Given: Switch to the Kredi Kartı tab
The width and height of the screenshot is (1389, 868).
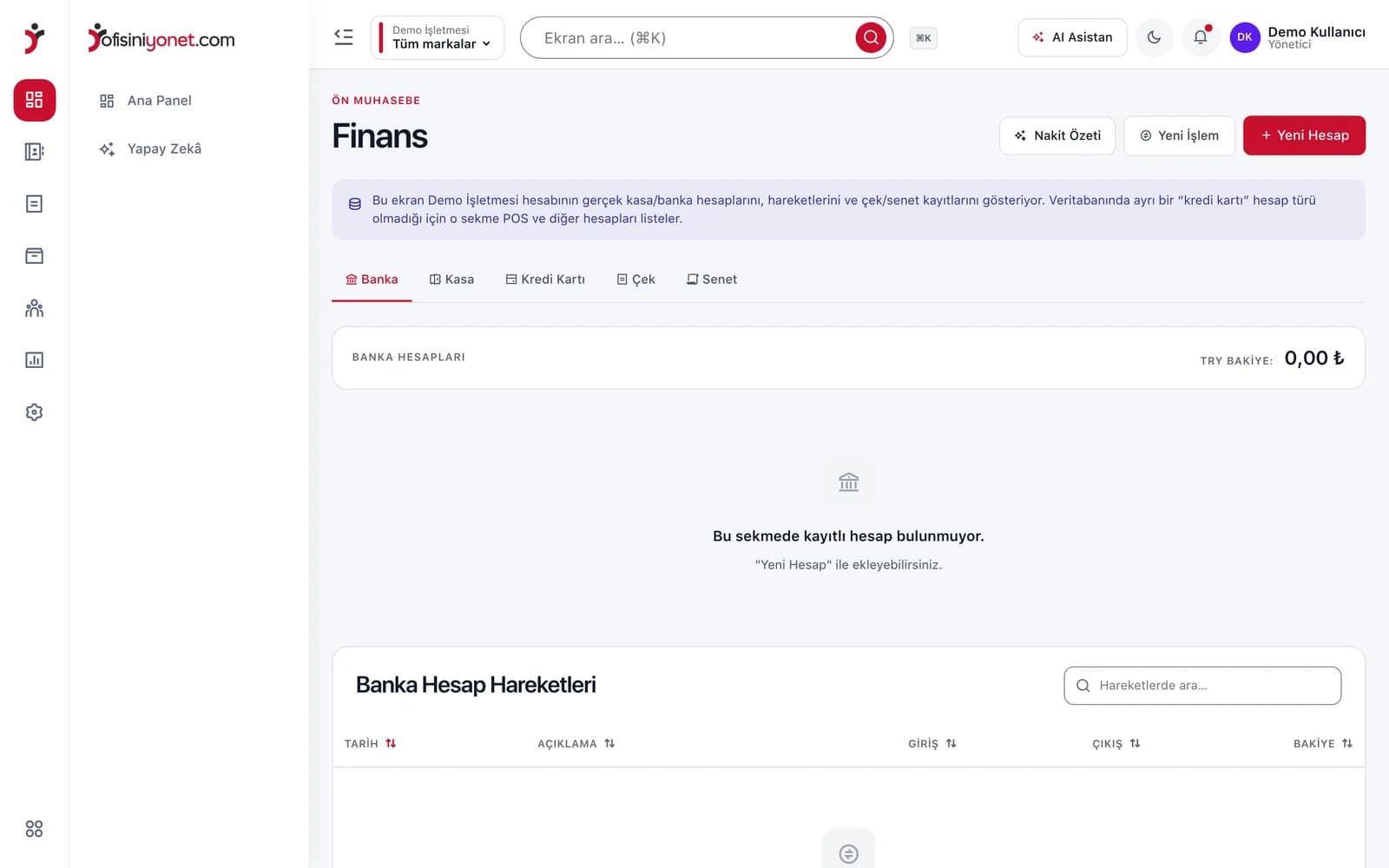Looking at the screenshot, I should [x=545, y=279].
